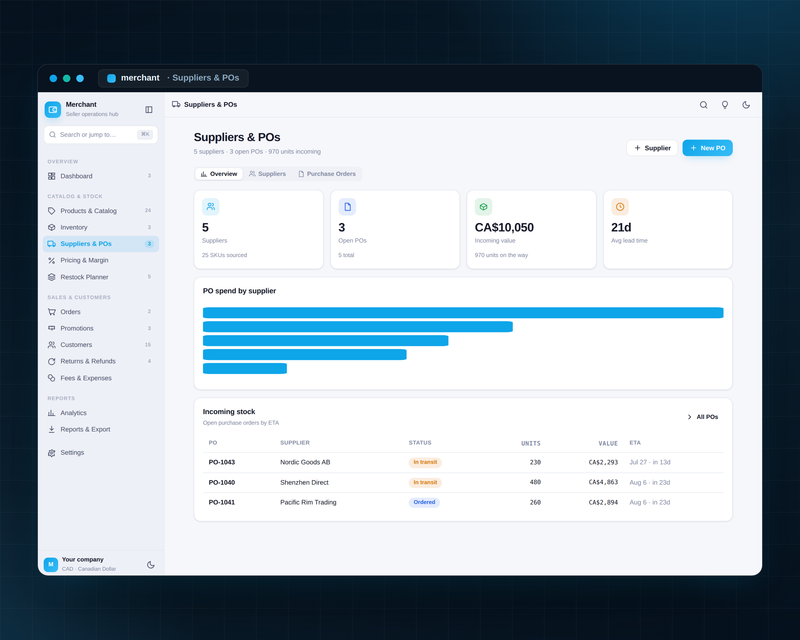The image size is (800, 640).
Task: Click In transit badge for PO-1040
Action: click(425, 482)
